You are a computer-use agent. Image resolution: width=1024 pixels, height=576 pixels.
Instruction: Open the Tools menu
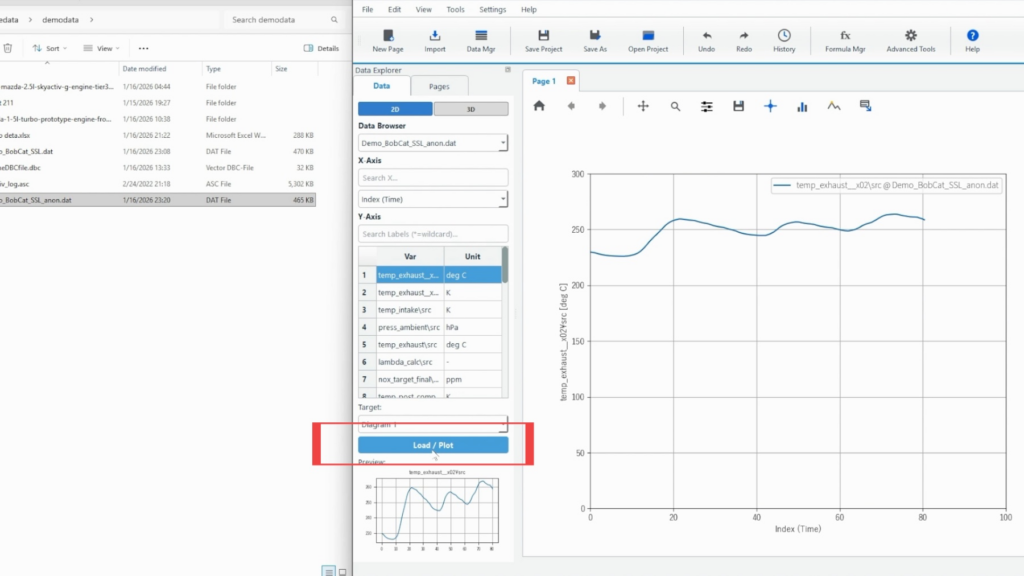point(455,9)
